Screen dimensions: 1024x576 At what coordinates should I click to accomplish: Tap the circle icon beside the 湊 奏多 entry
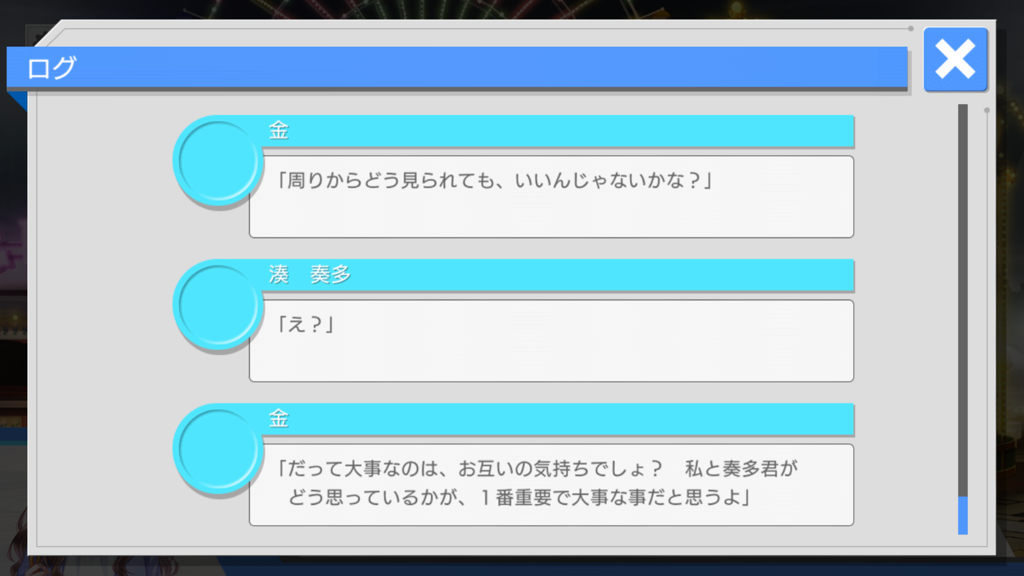(217, 305)
